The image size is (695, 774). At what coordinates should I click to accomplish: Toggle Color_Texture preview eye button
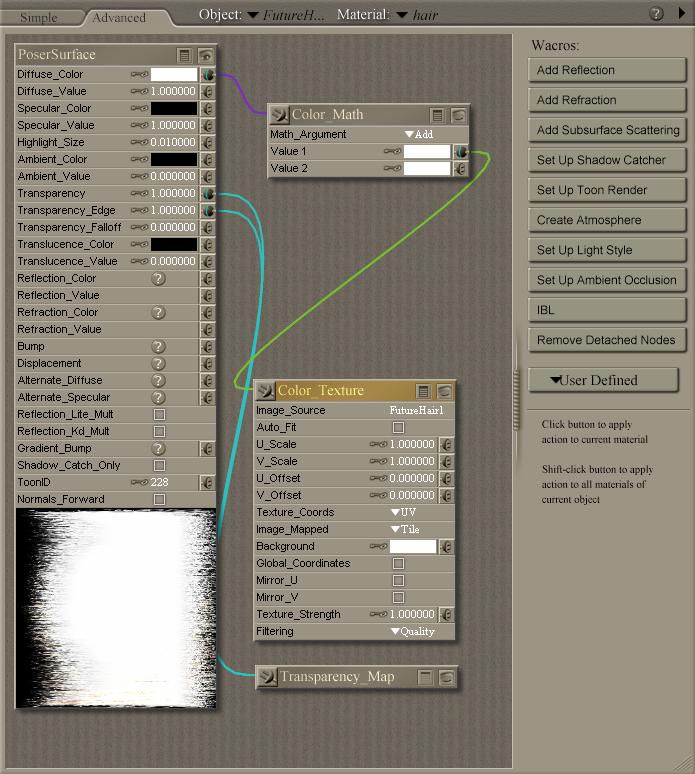[x=444, y=391]
